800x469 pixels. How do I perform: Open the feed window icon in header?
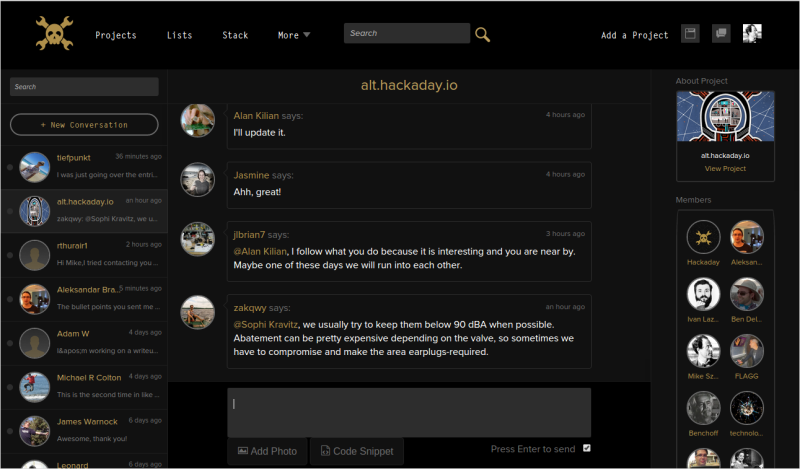click(x=690, y=34)
